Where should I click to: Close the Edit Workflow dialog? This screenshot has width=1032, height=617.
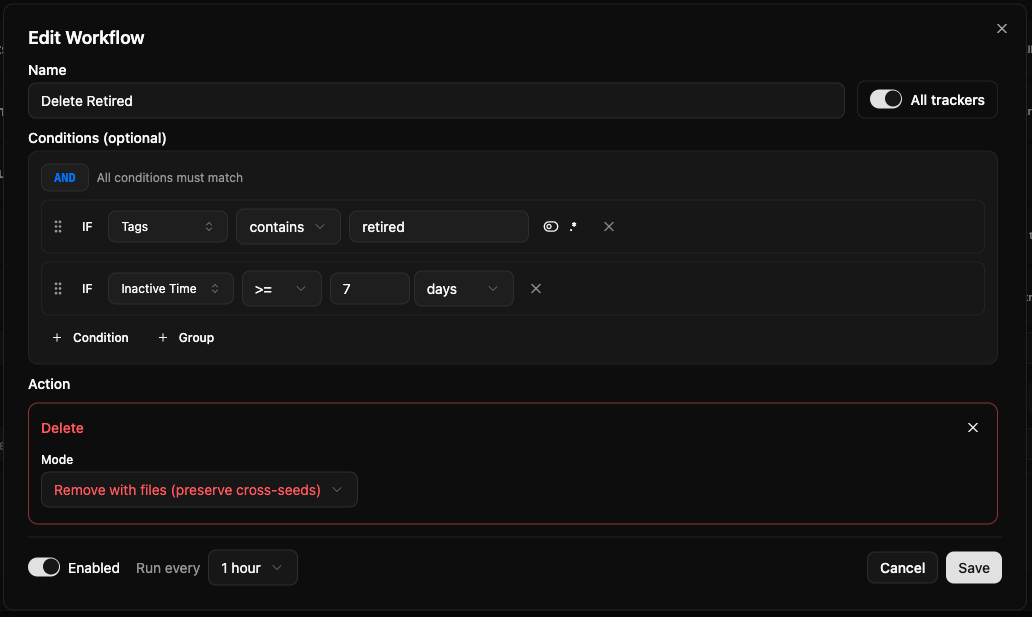(1002, 29)
